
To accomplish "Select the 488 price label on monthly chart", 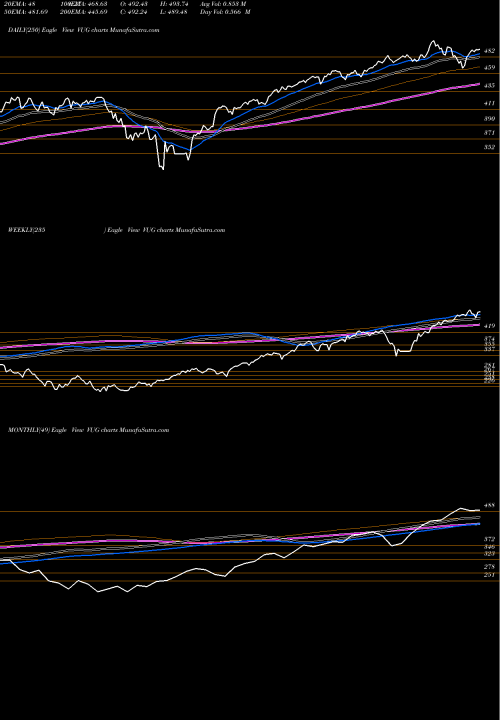I will point(489,505).
